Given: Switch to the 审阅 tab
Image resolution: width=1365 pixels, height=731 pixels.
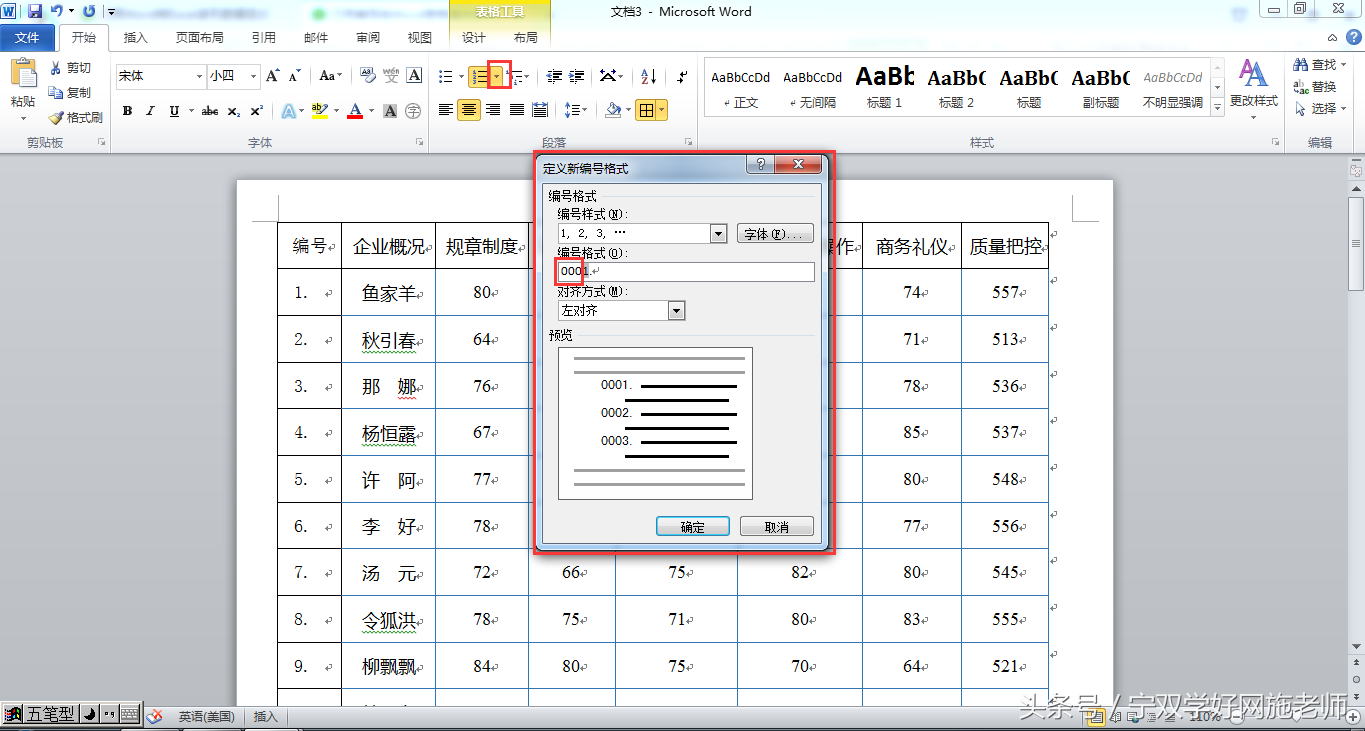Looking at the screenshot, I should pos(368,37).
